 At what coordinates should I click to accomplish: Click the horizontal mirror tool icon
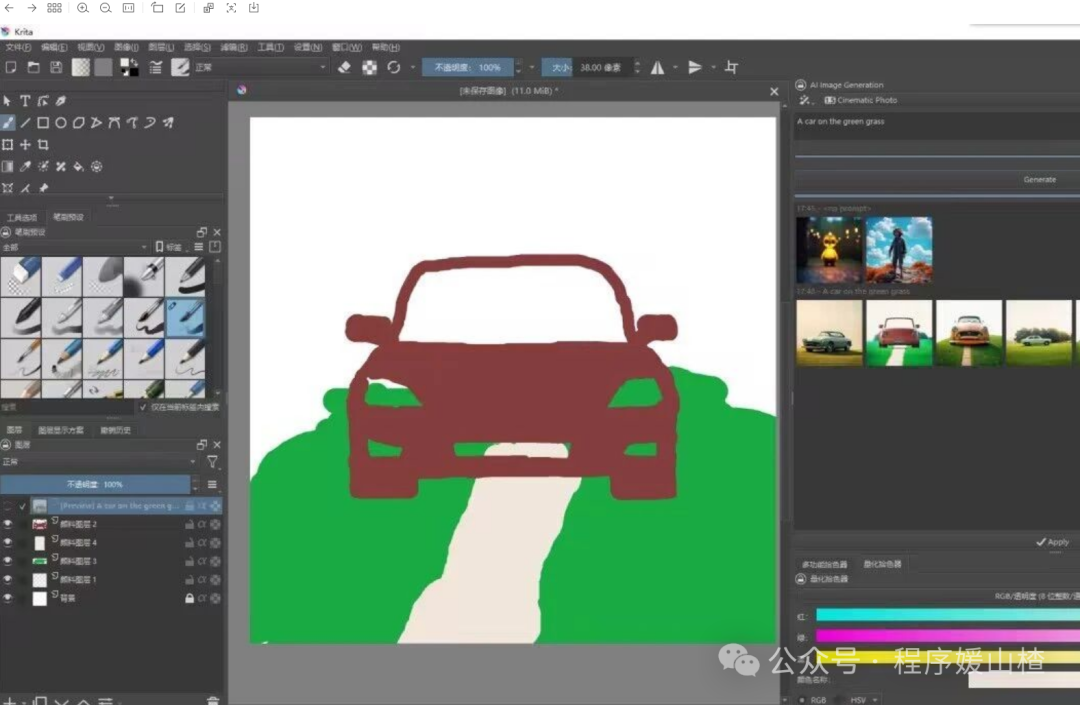(658, 67)
